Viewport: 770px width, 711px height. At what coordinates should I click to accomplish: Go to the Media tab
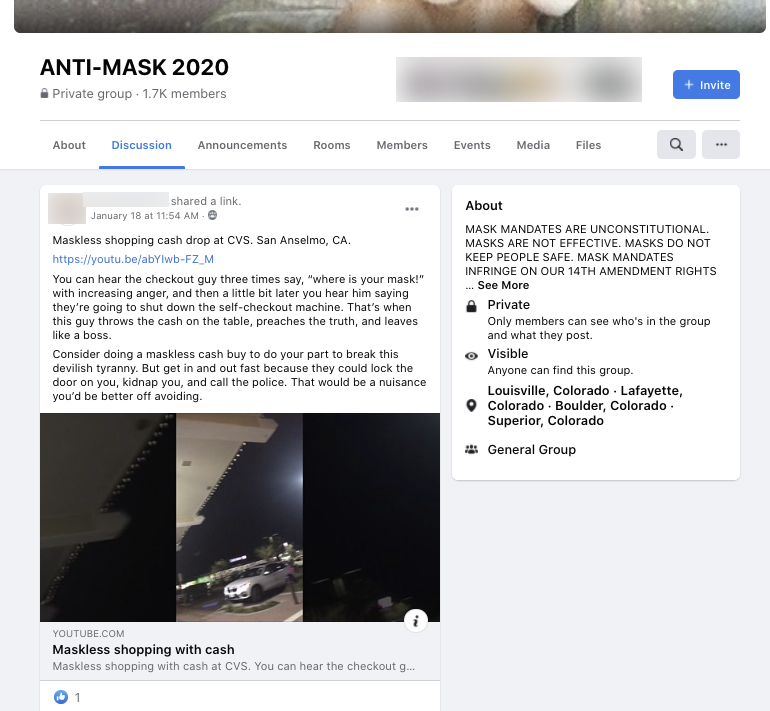pyautogui.click(x=533, y=145)
